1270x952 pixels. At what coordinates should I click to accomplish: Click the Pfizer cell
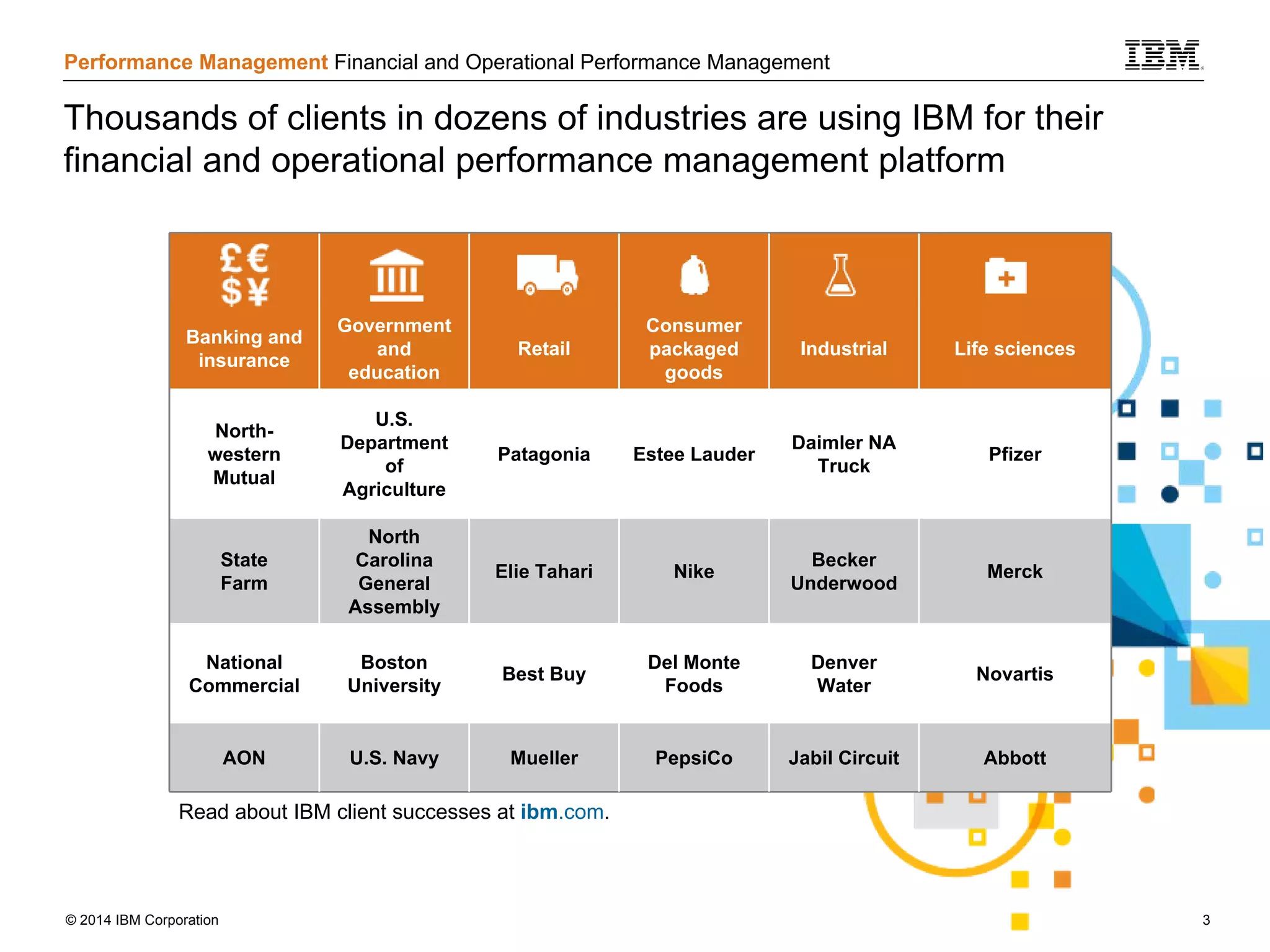(1015, 454)
